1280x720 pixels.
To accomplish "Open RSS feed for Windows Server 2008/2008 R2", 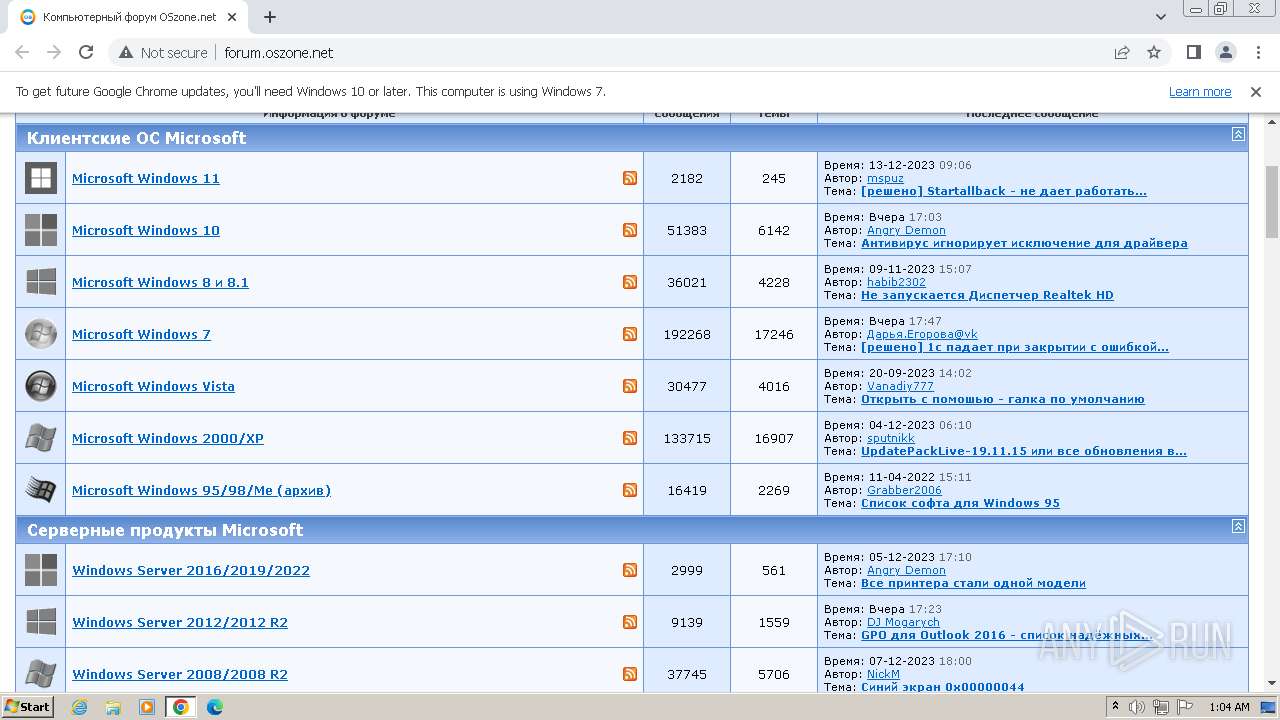I will click(x=630, y=674).
